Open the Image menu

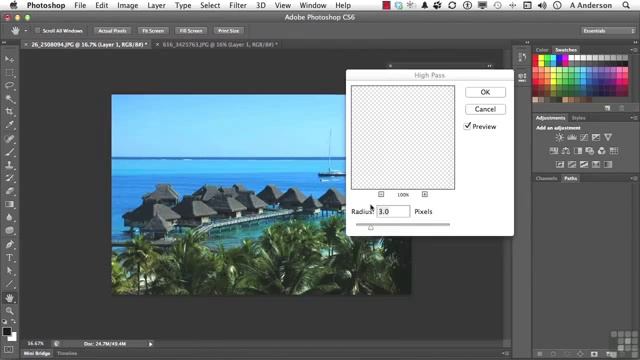click(x=127, y=5)
